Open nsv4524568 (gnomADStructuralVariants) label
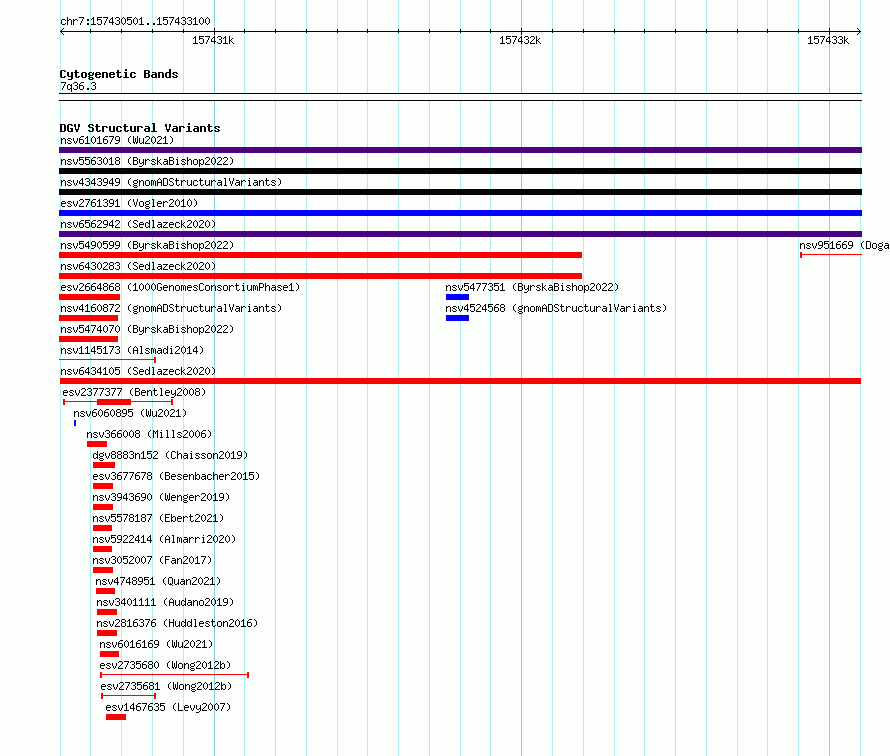890x756 pixels. tap(556, 308)
